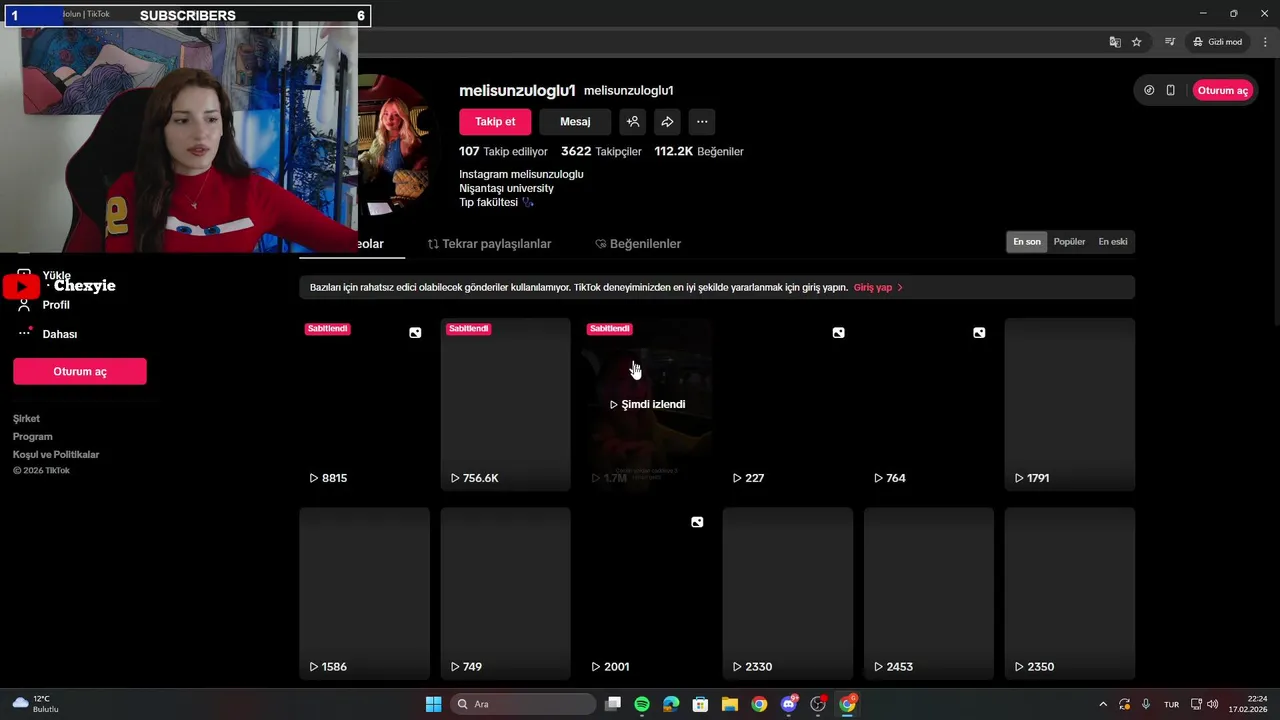Click photo-post icon on the 764 video

tap(979, 333)
